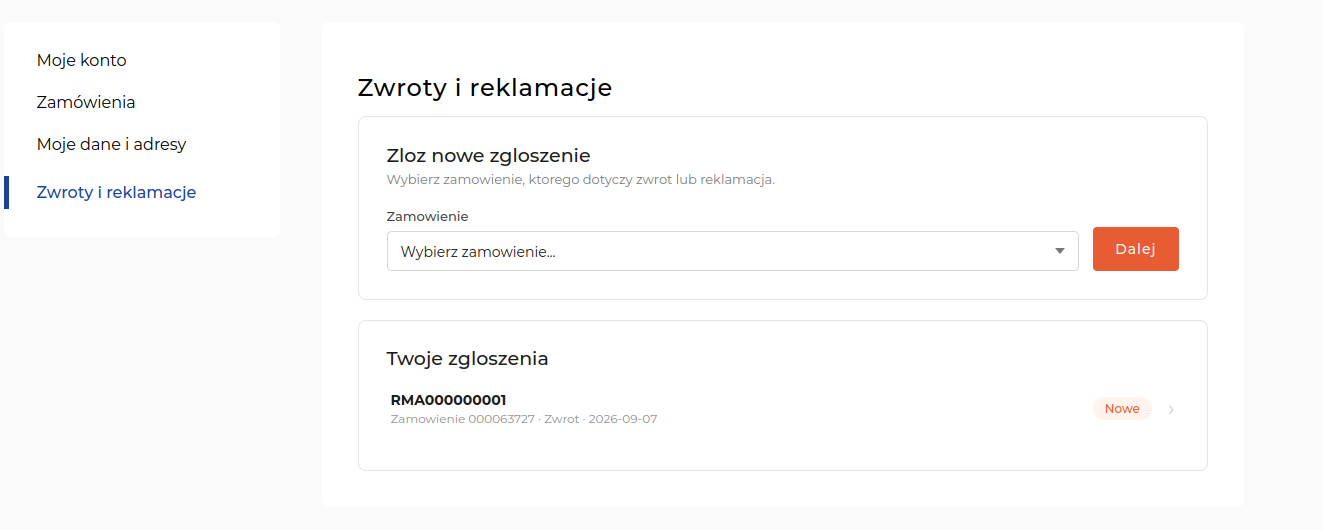
Task: Open the RMA000000001 chevron arrow
Action: (x=1171, y=409)
